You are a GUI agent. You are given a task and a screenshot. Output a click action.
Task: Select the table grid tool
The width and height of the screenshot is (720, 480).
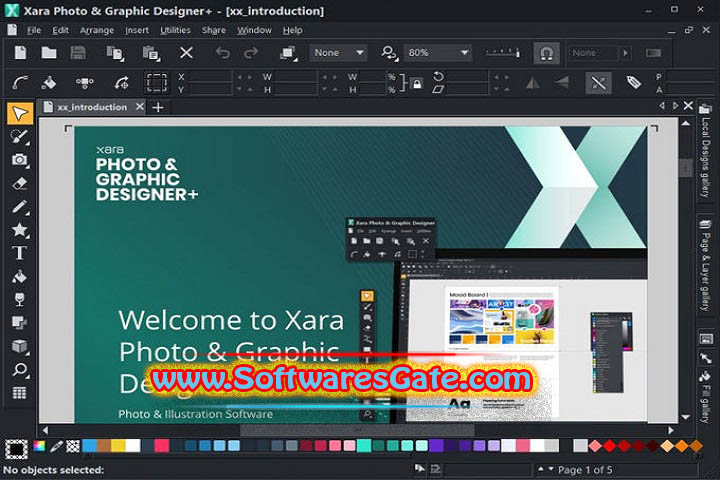click(20, 393)
